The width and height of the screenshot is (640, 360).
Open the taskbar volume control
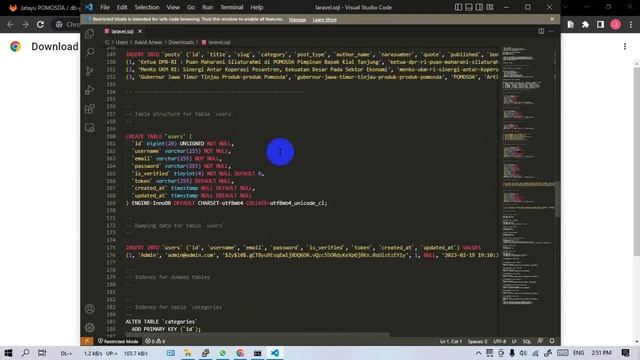click(523, 353)
